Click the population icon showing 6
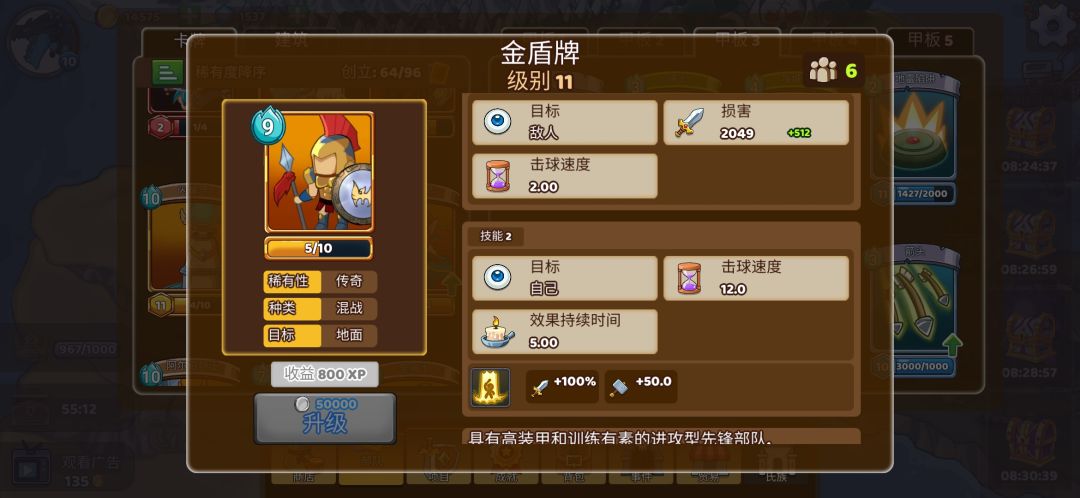The width and height of the screenshot is (1080, 498). click(x=833, y=70)
